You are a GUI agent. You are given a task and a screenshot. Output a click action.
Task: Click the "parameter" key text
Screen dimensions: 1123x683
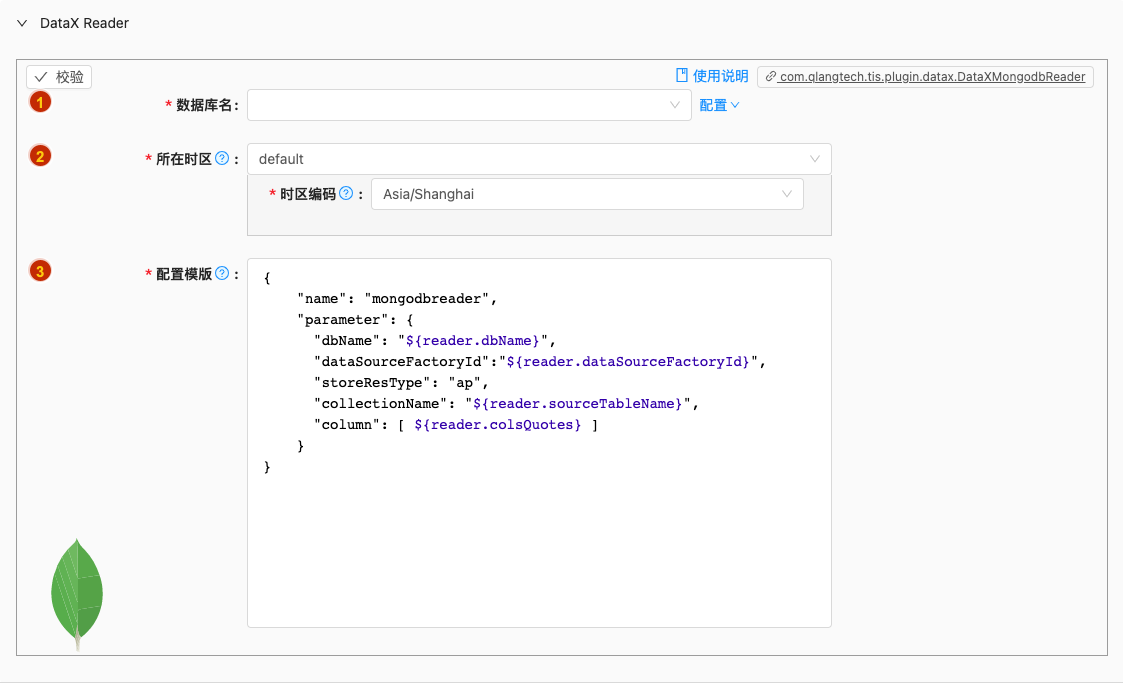tap(343, 320)
